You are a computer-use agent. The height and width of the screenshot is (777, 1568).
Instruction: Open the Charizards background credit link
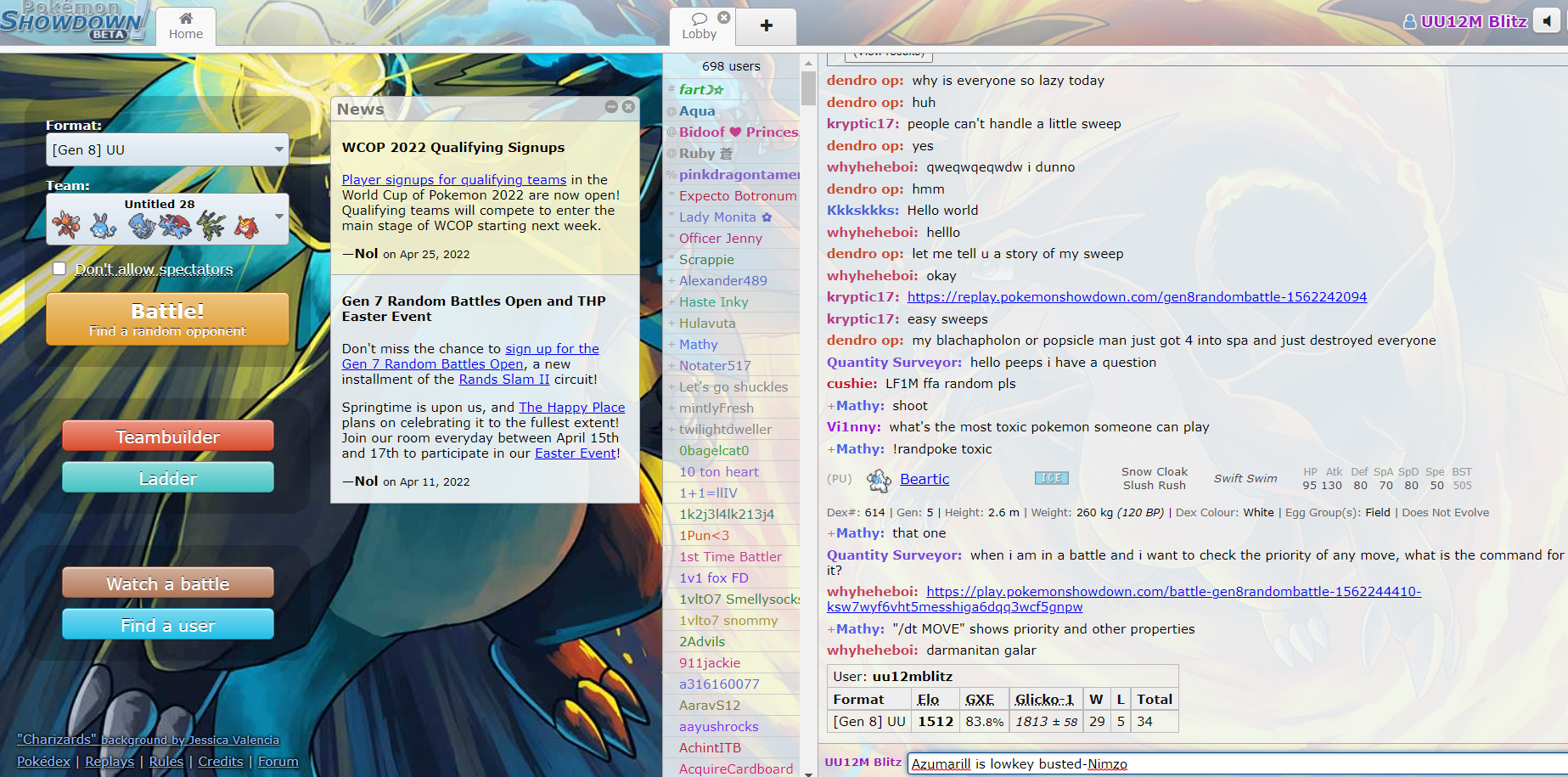pyautogui.click(x=148, y=740)
